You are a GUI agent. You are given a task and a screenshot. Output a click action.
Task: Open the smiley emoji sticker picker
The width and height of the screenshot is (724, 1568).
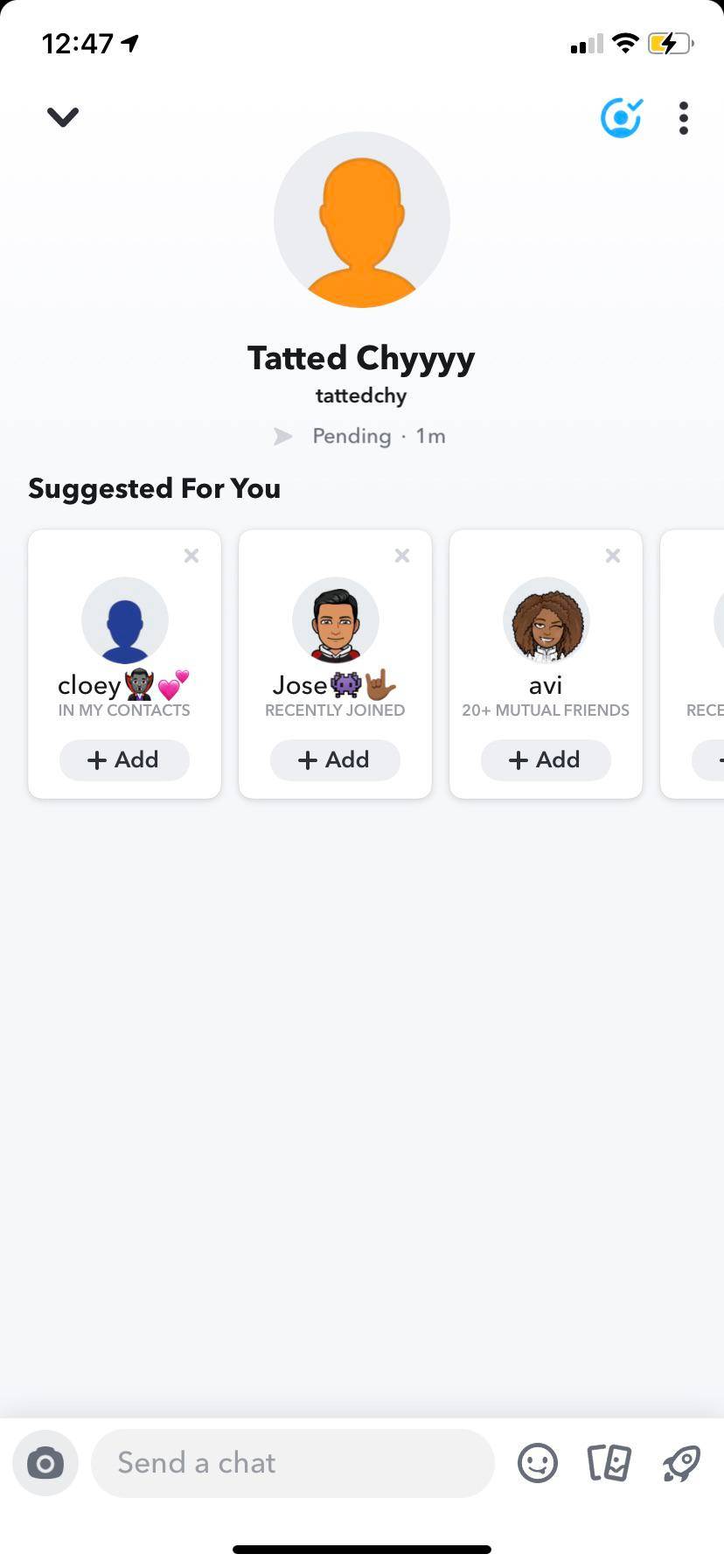537,1462
